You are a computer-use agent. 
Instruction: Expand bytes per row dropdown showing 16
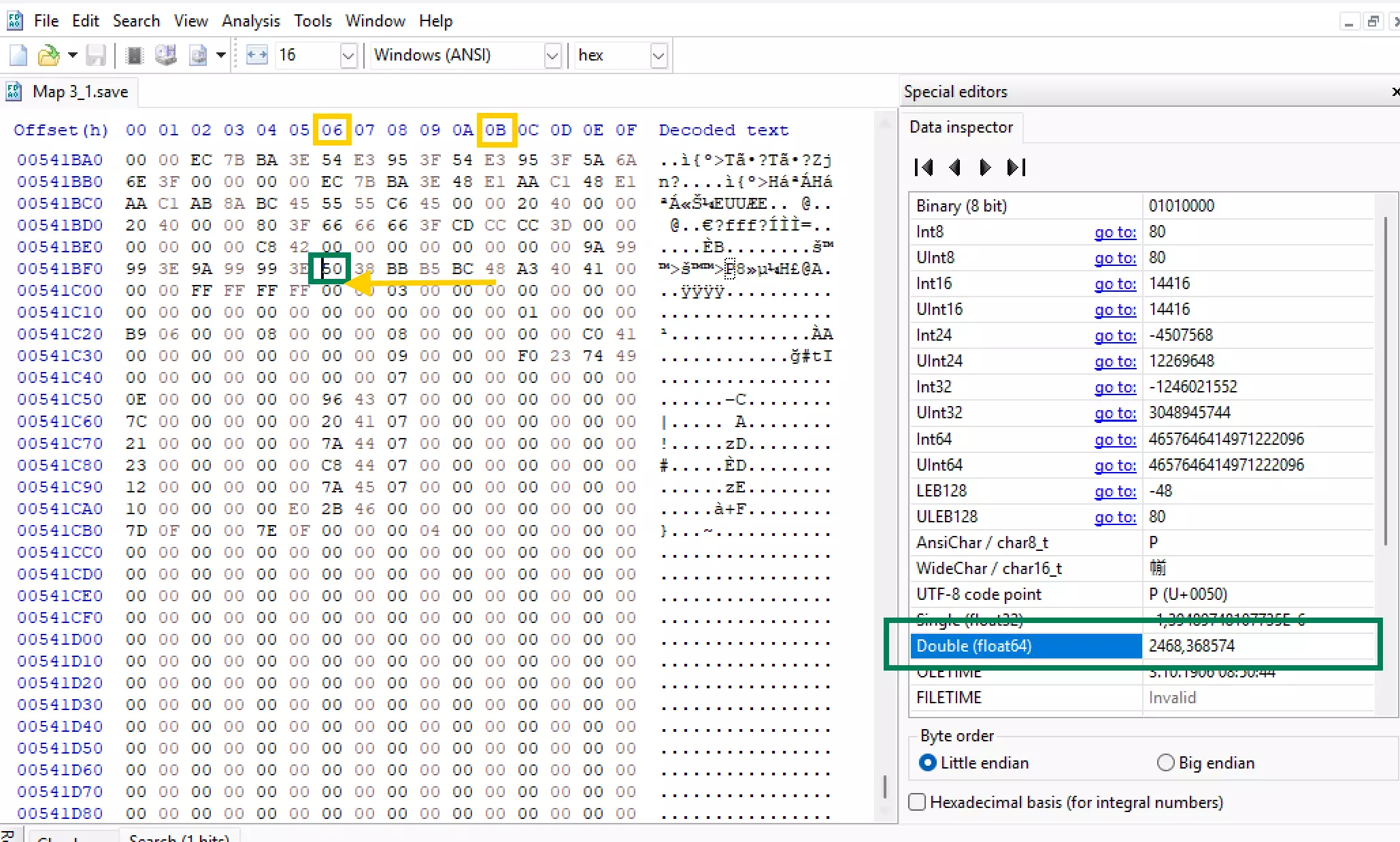348,55
